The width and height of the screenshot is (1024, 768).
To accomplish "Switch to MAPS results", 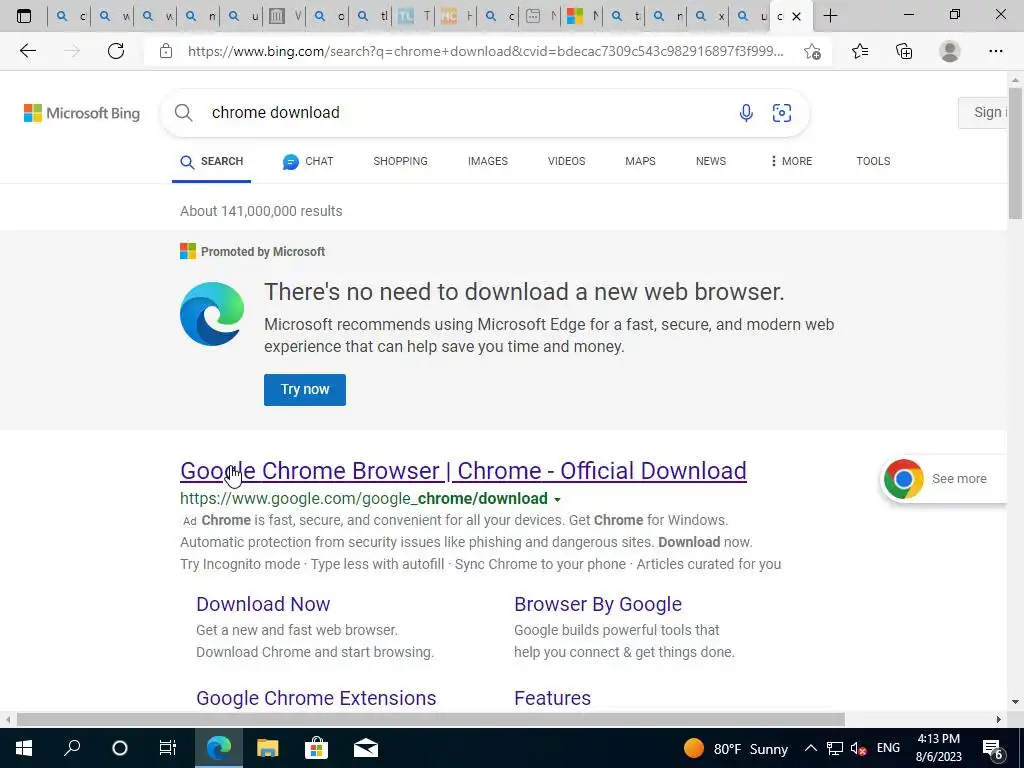I will [x=640, y=161].
